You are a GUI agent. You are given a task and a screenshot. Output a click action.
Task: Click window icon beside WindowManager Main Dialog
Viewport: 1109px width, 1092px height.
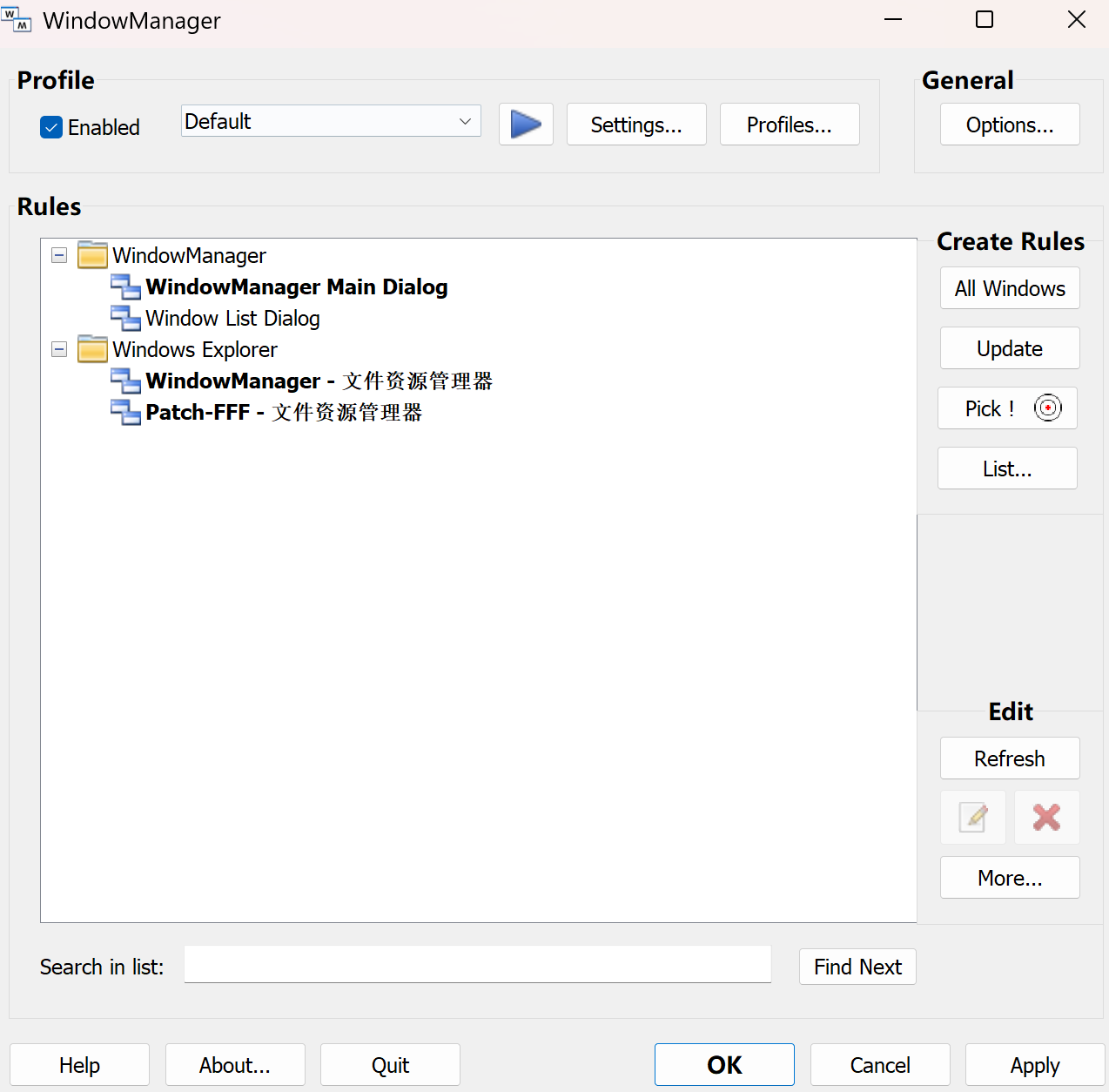(x=125, y=286)
